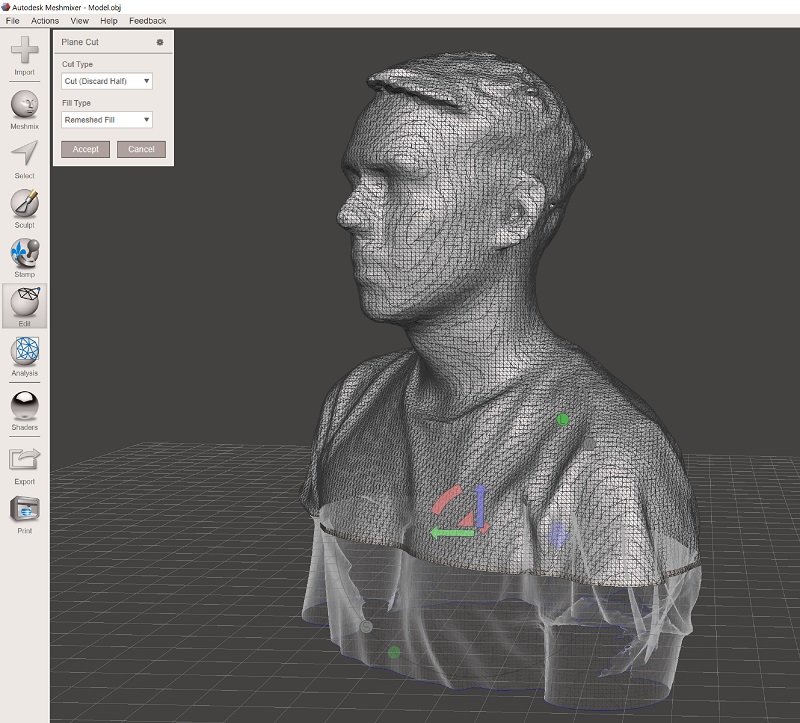
Task: Open the Feedback menu
Action: pyautogui.click(x=147, y=21)
